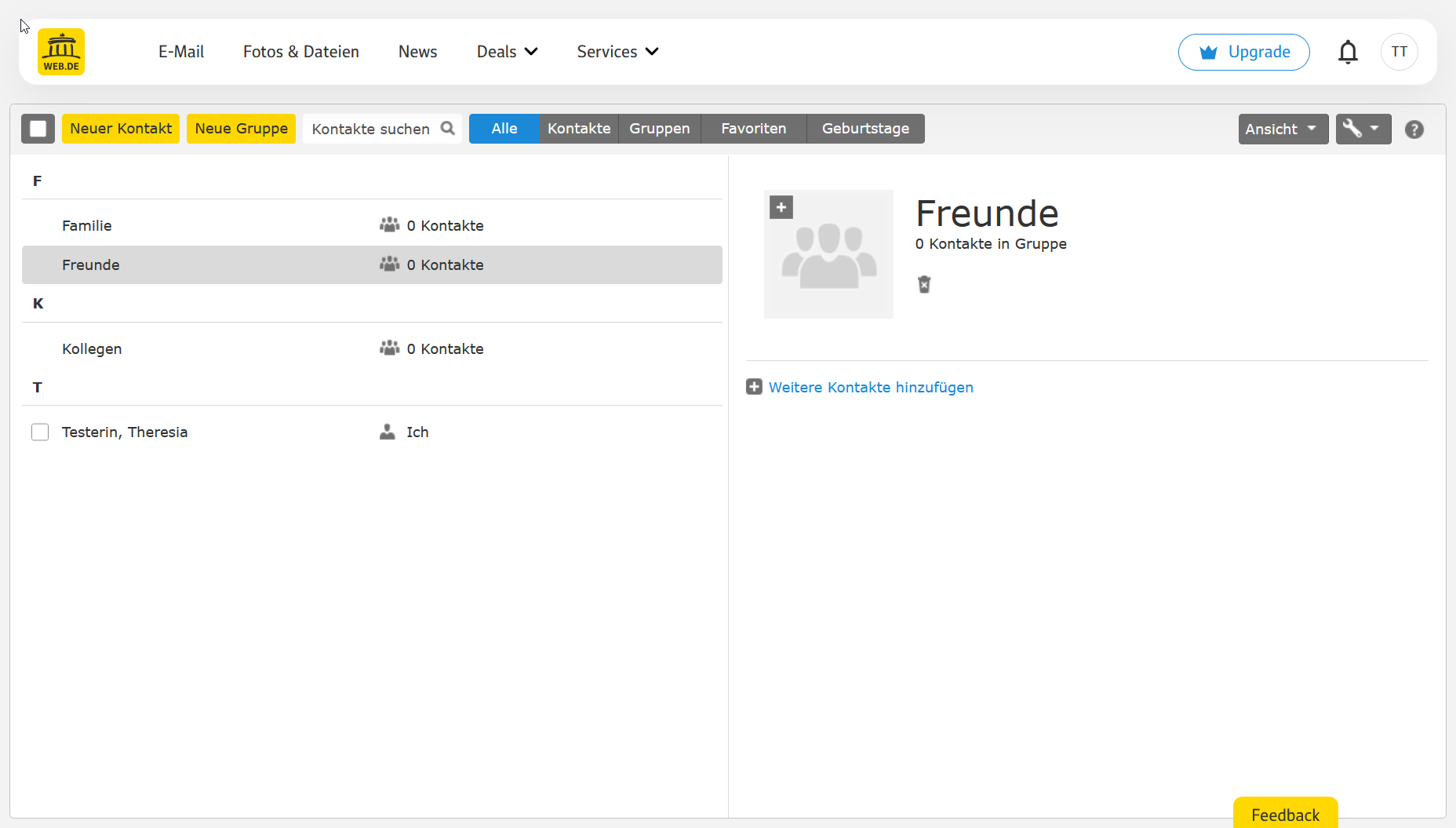This screenshot has width=1456, height=828.
Task: Open help via the question mark icon
Action: [x=1414, y=129]
